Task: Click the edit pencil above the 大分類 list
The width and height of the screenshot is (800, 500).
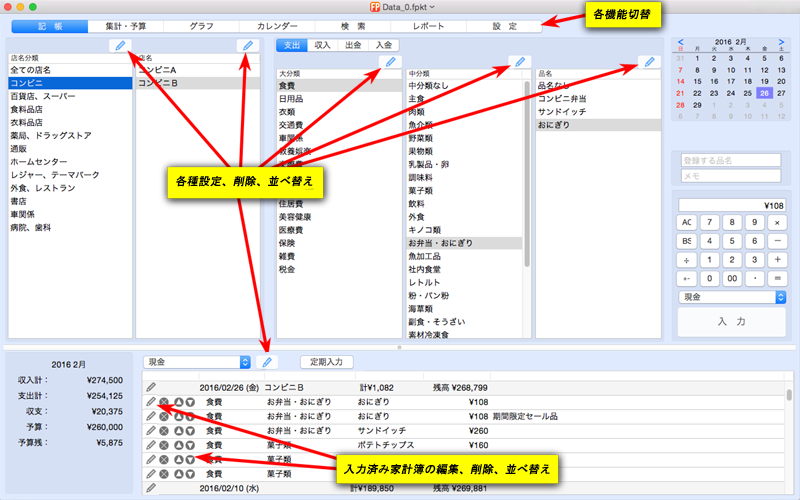Action: (x=390, y=63)
